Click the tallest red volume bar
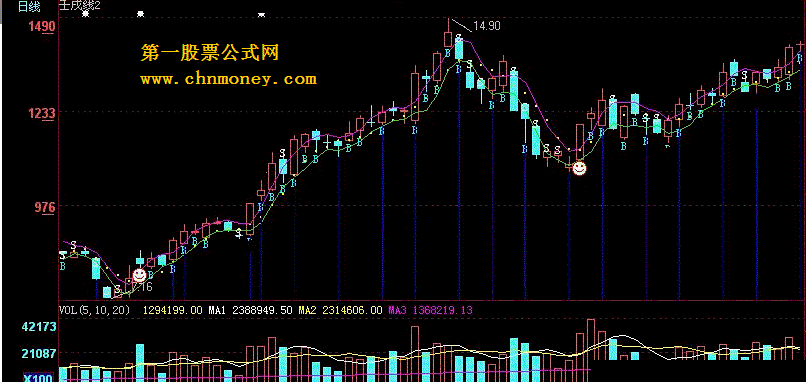Screen dimensions: 806x382 591,339
